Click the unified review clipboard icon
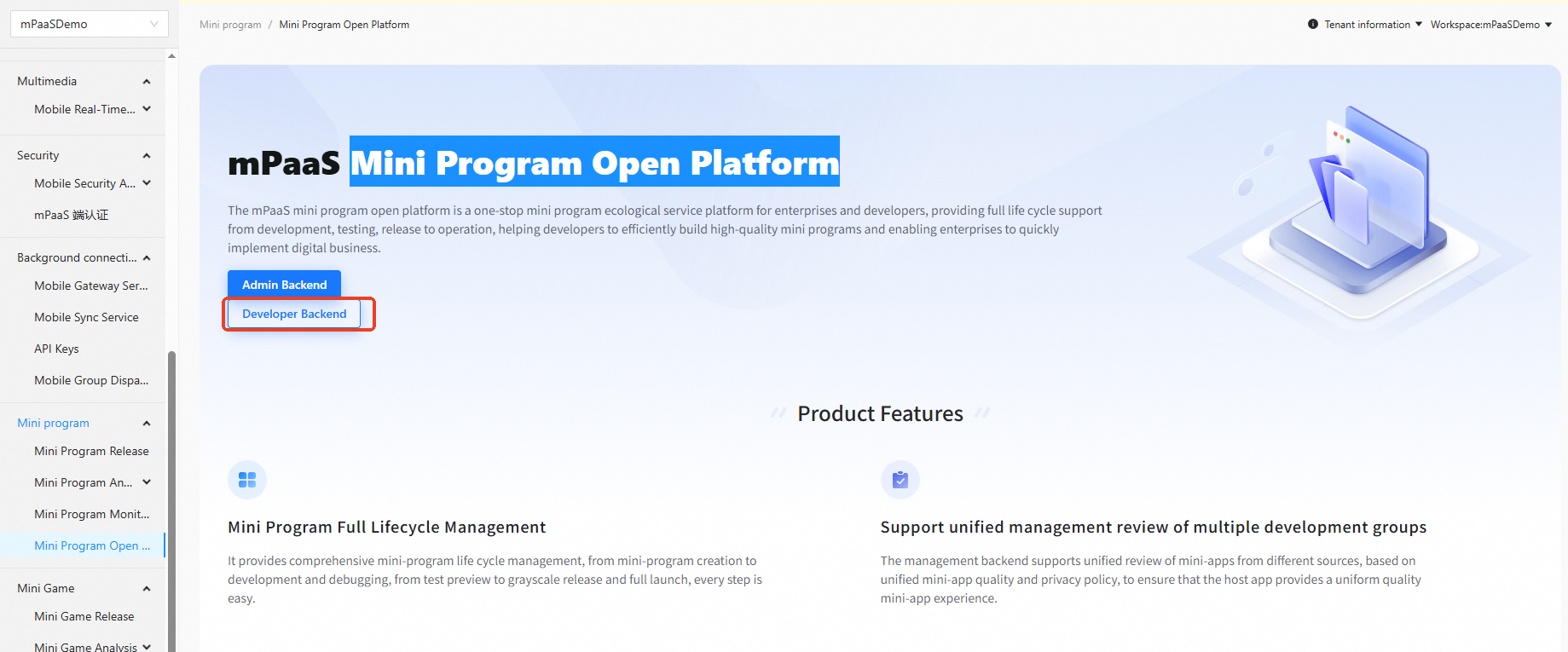This screenshot has width=1568, height=652. click(900, 480)
